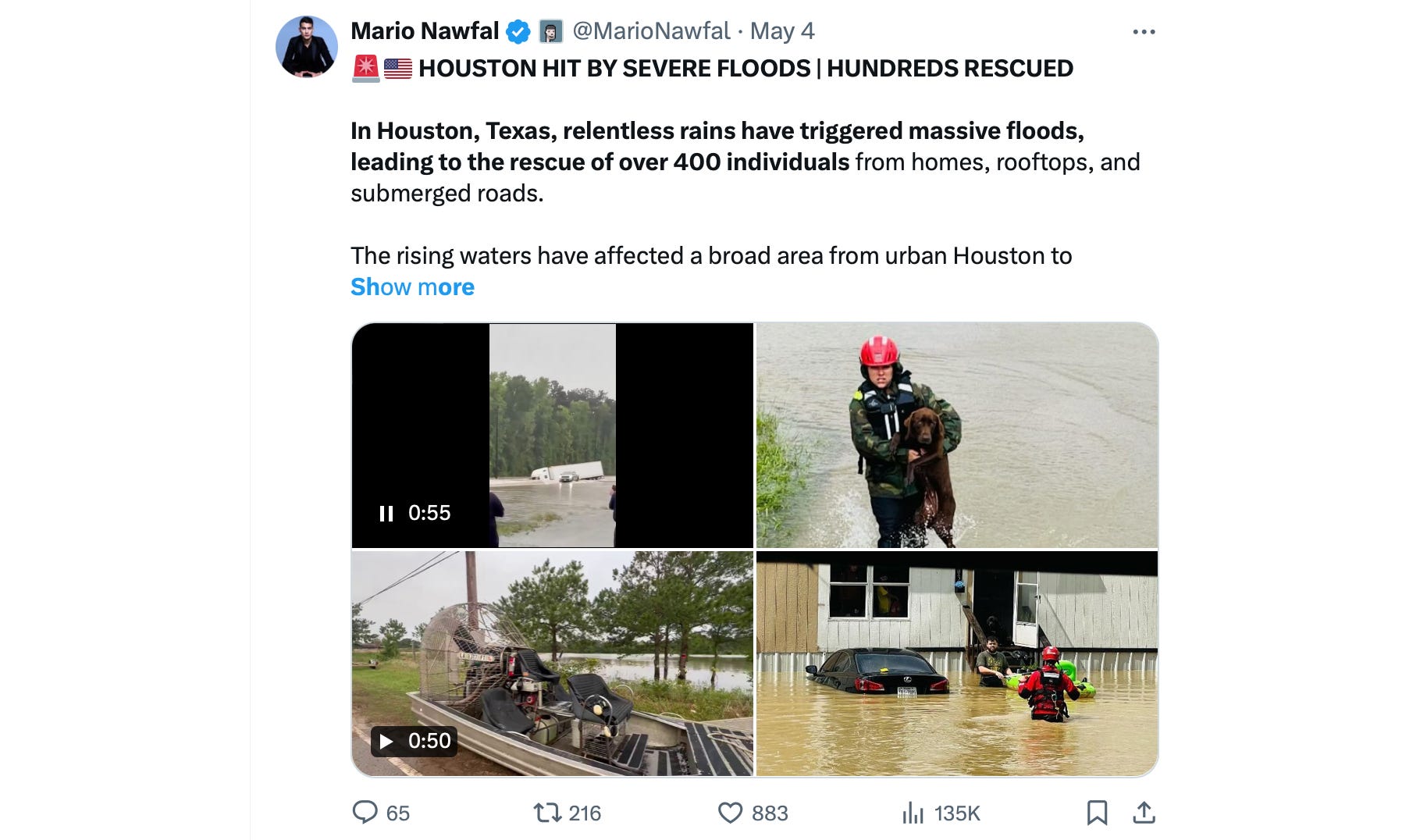Bookmark this Houston floods post
1427x840 pixels.
(1097, 813)
